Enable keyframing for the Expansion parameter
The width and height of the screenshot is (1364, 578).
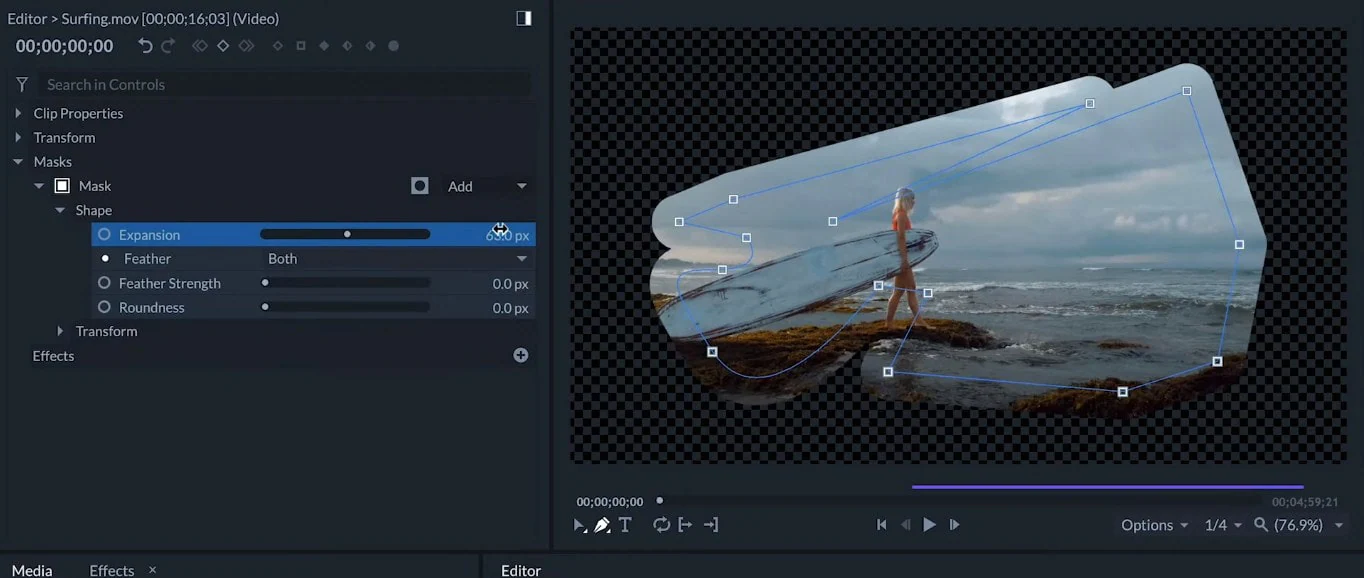tap(104, 234)
